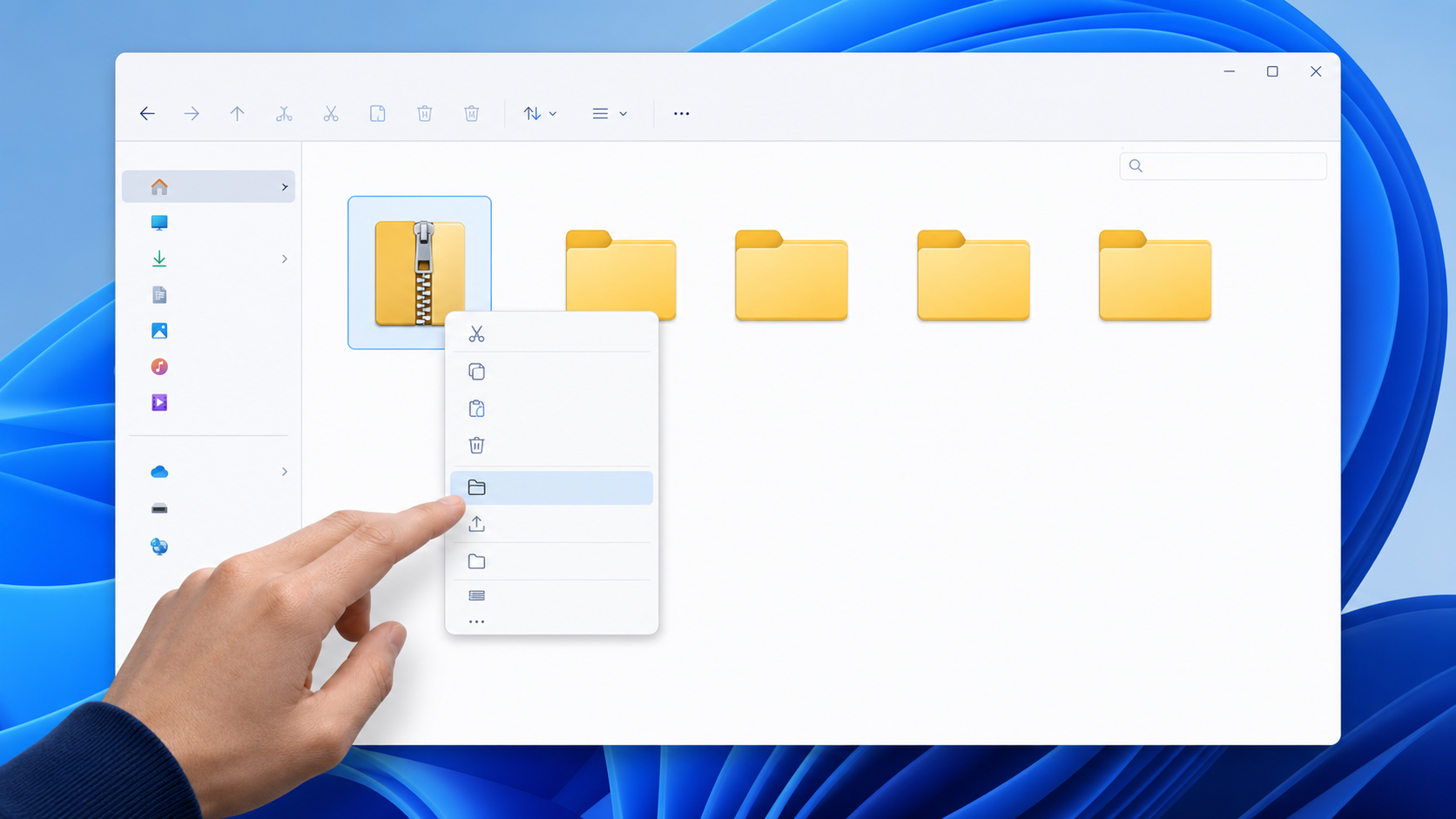Screen dimensions: 1456x819
Task: Click the toolbar trash icon marked H
Action: [424, 113]
